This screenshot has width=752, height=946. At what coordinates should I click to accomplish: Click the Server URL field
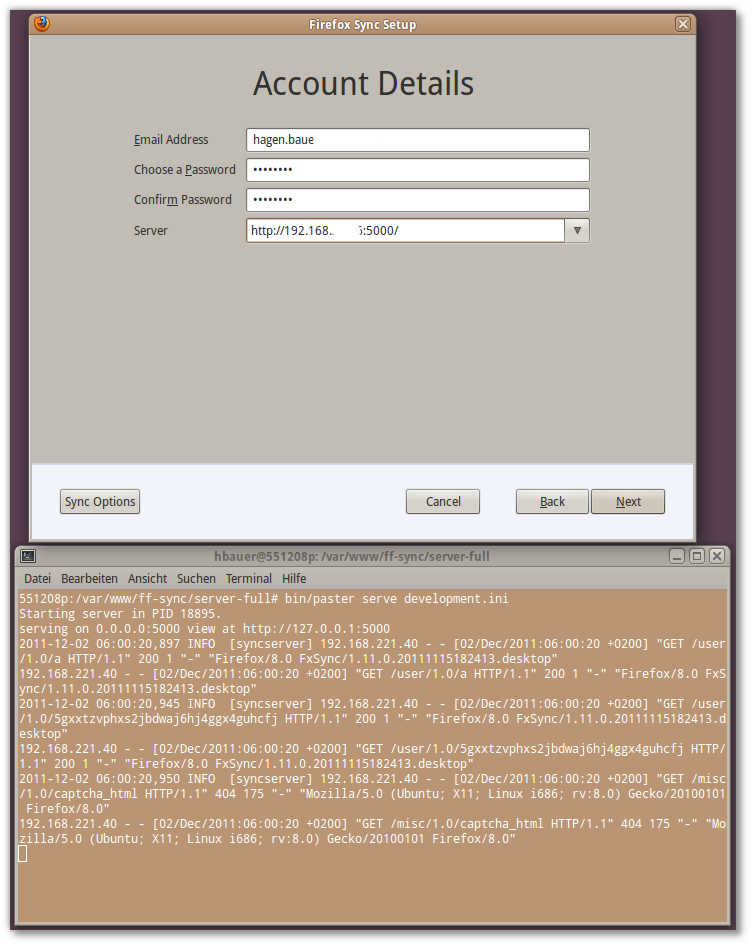[406, 230]
